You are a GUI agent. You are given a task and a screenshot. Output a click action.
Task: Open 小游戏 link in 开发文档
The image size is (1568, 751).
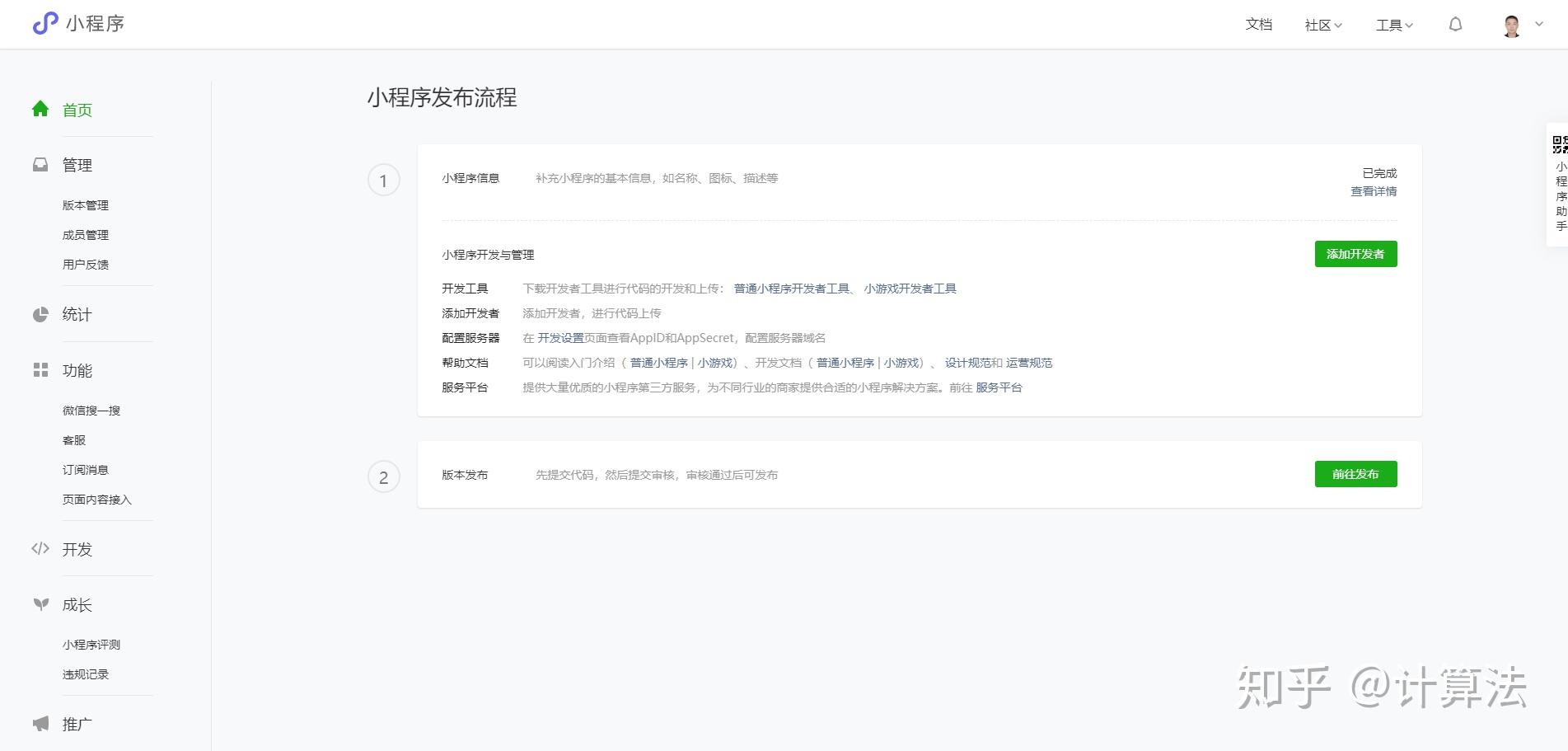[x=901, y=363]
